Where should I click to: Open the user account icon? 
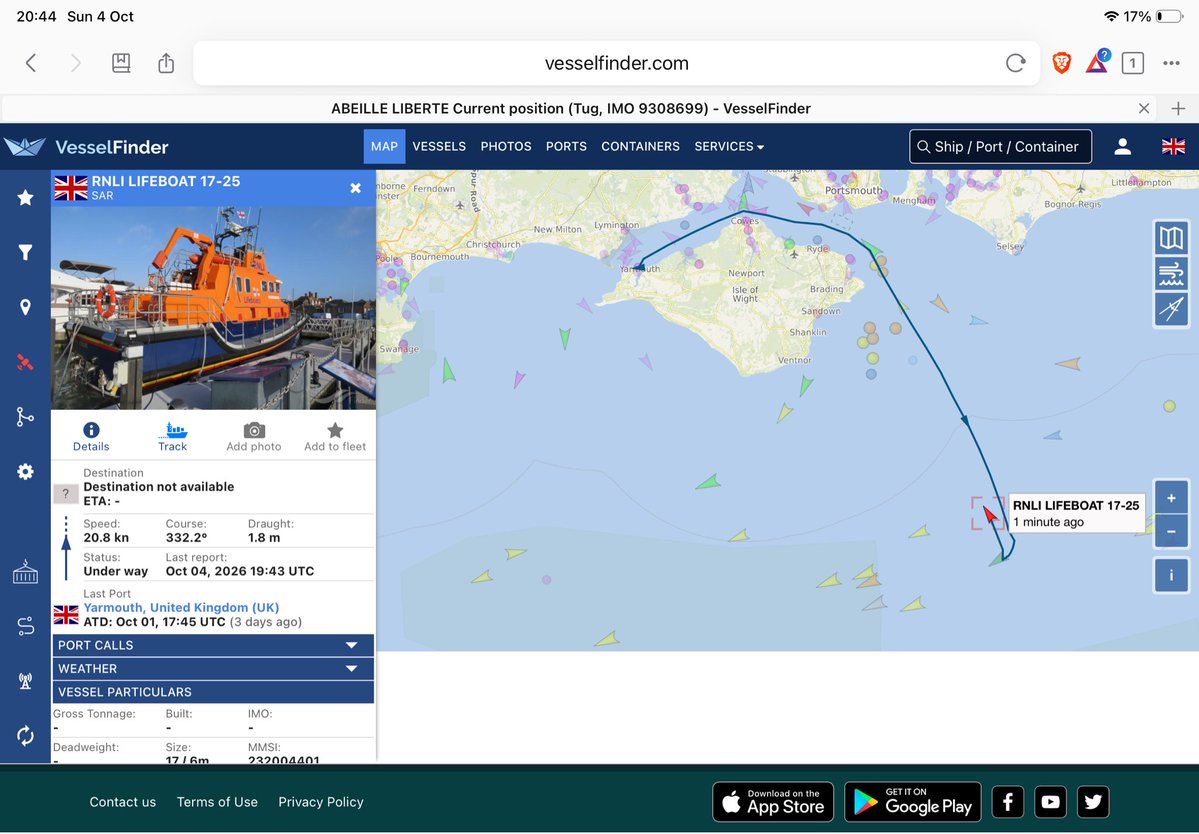[1123, 147]
